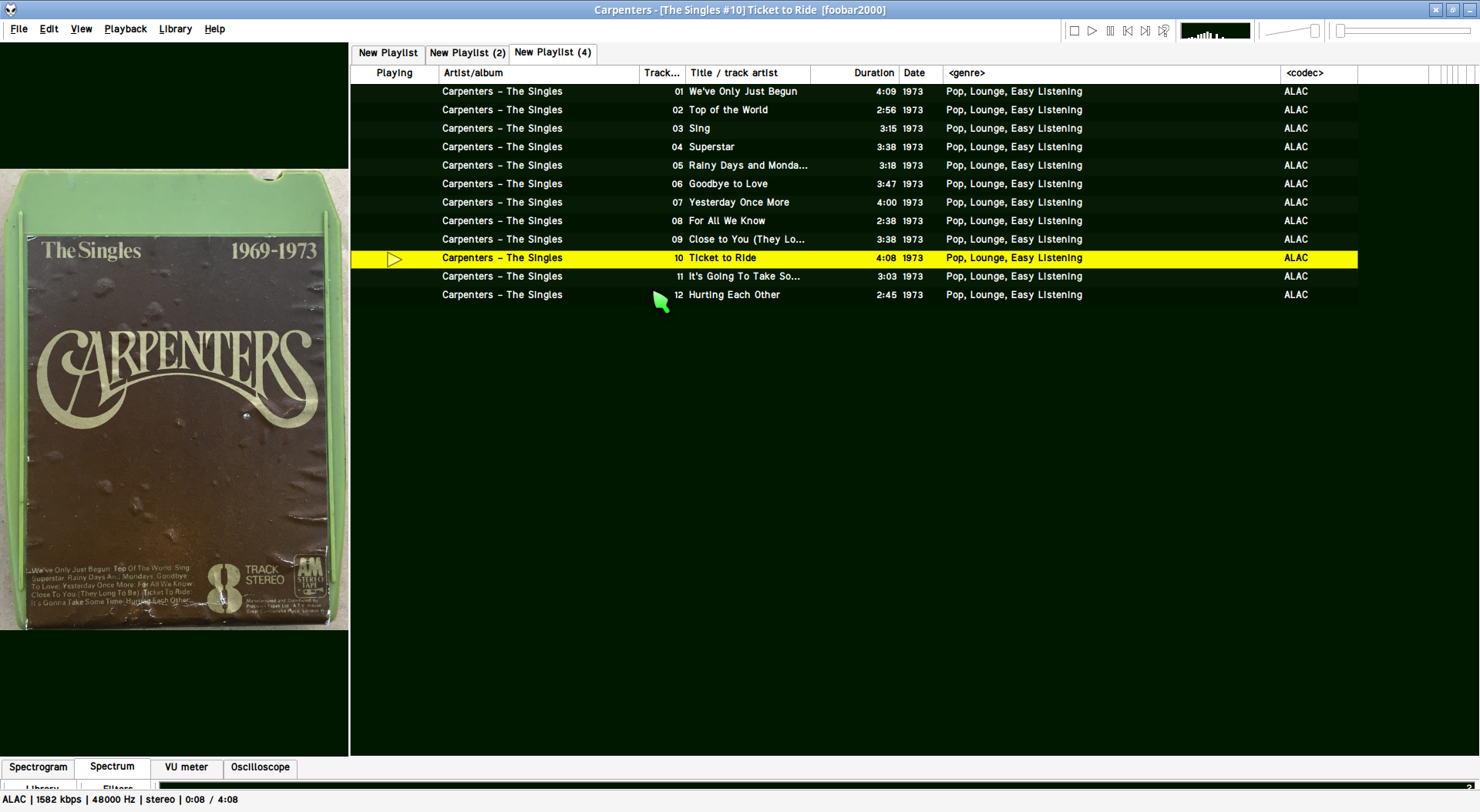
Task: Select track 11 It's Going To Take So...
Action: click(854, 277)
